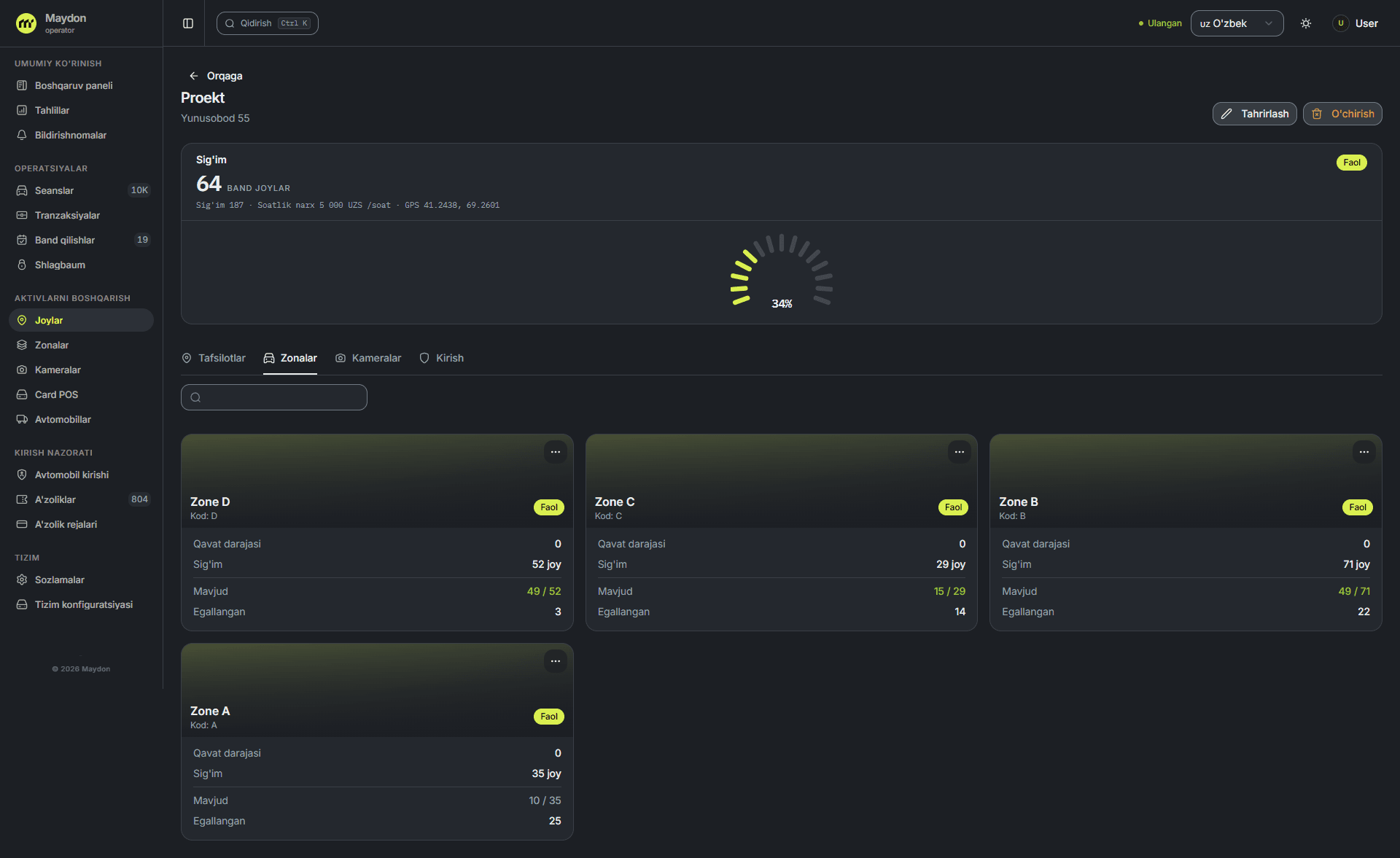The image size is (1400, 858).
Task: Open Bildirishnomalar bell icon in sidebar
Action: coord(22,135)
